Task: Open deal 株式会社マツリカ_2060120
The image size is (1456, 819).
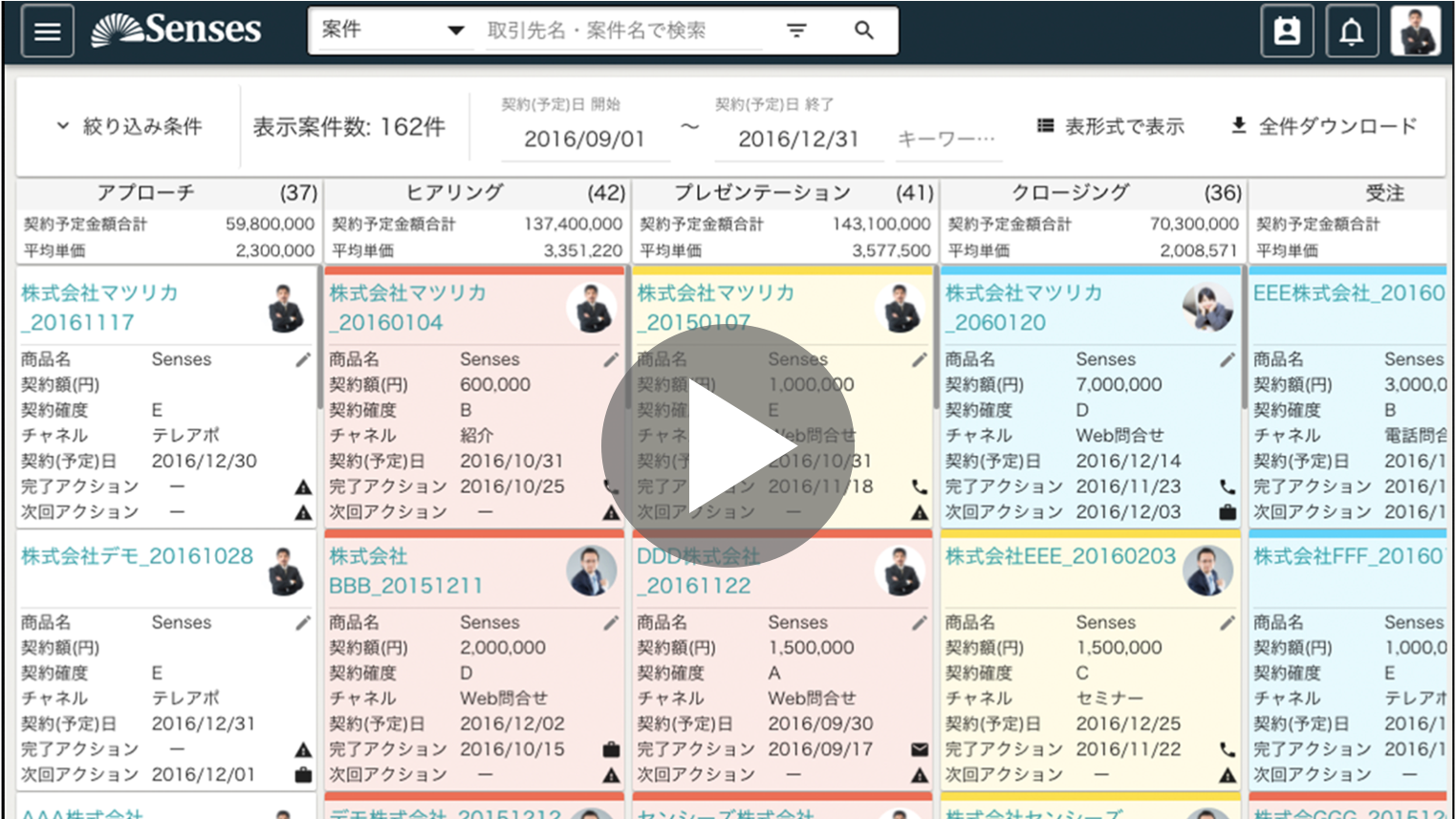Action: pos(1023,308)
